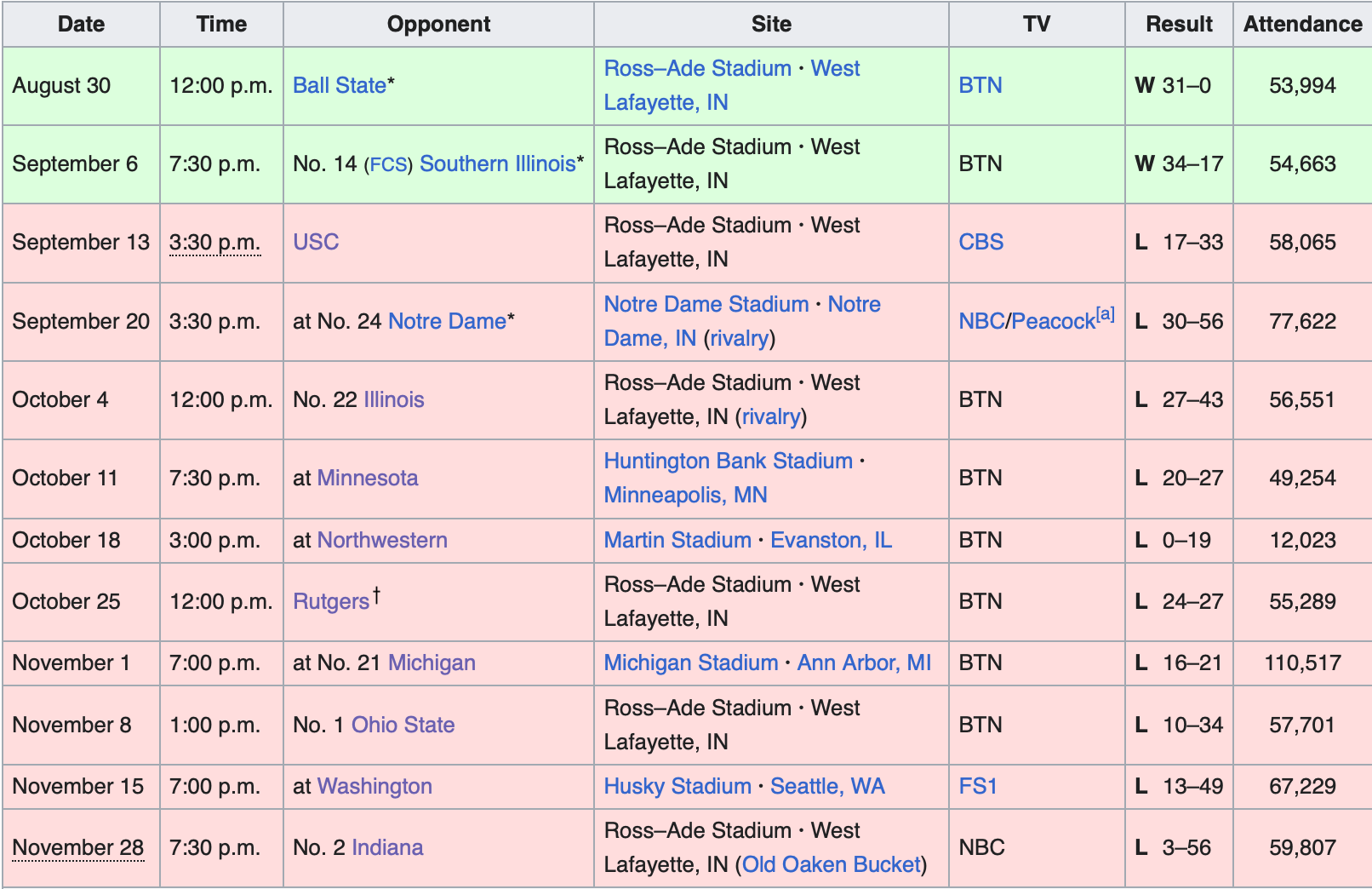
Task: Follow the Old Oaken Bucket link
Action: click(x=832, y=864)
